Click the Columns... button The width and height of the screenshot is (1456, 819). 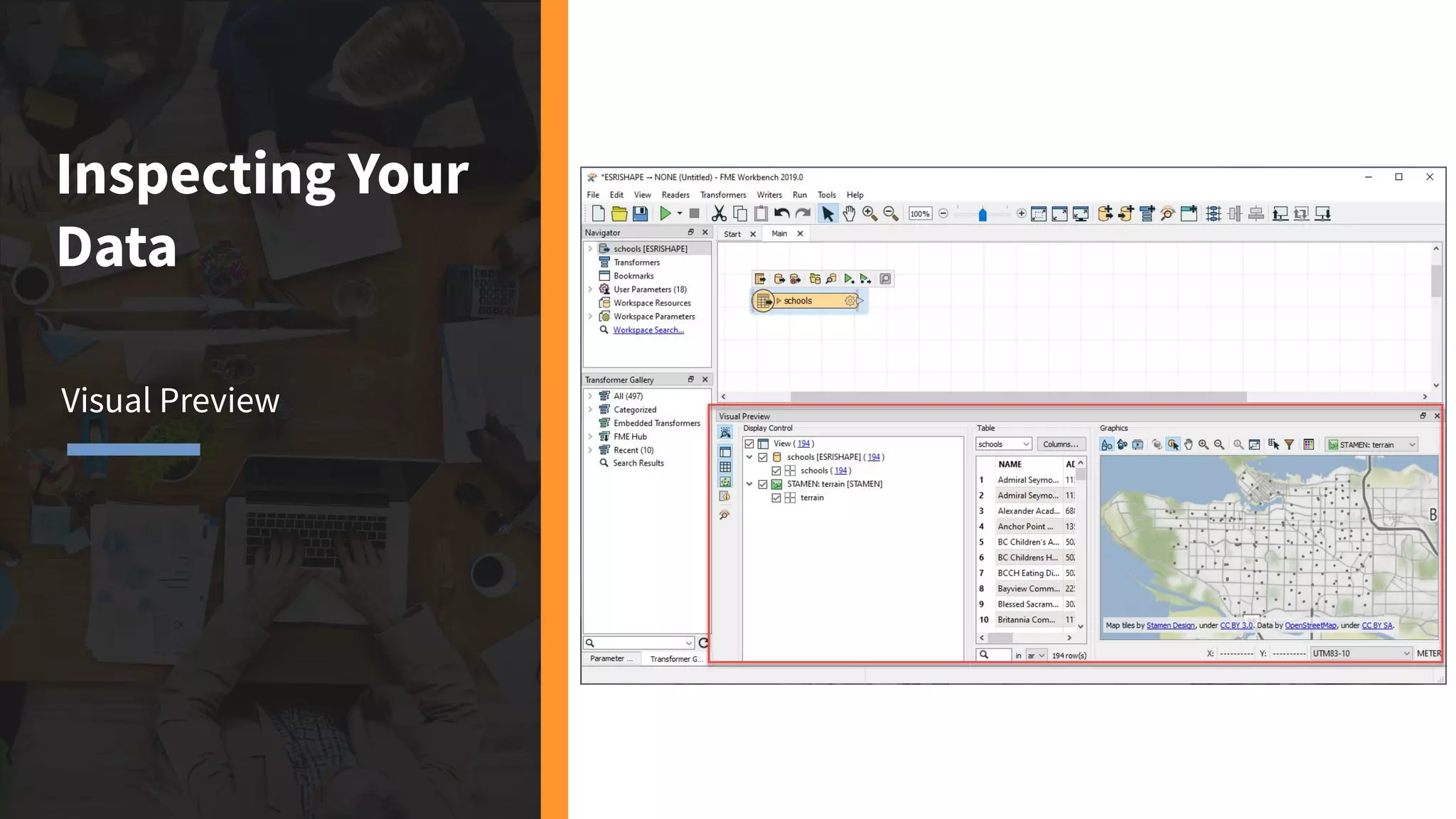[x=1061, y=444]
